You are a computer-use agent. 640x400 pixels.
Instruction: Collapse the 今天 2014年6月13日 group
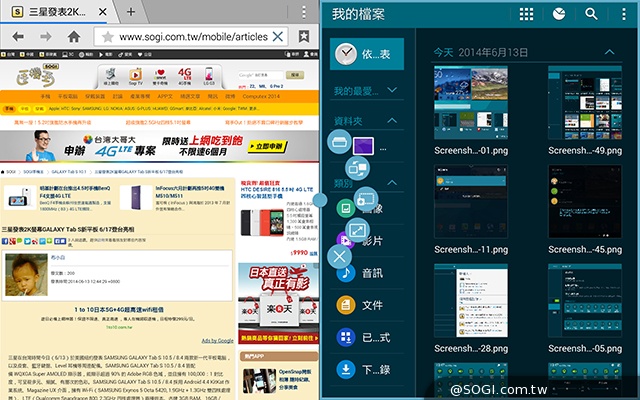609,52
